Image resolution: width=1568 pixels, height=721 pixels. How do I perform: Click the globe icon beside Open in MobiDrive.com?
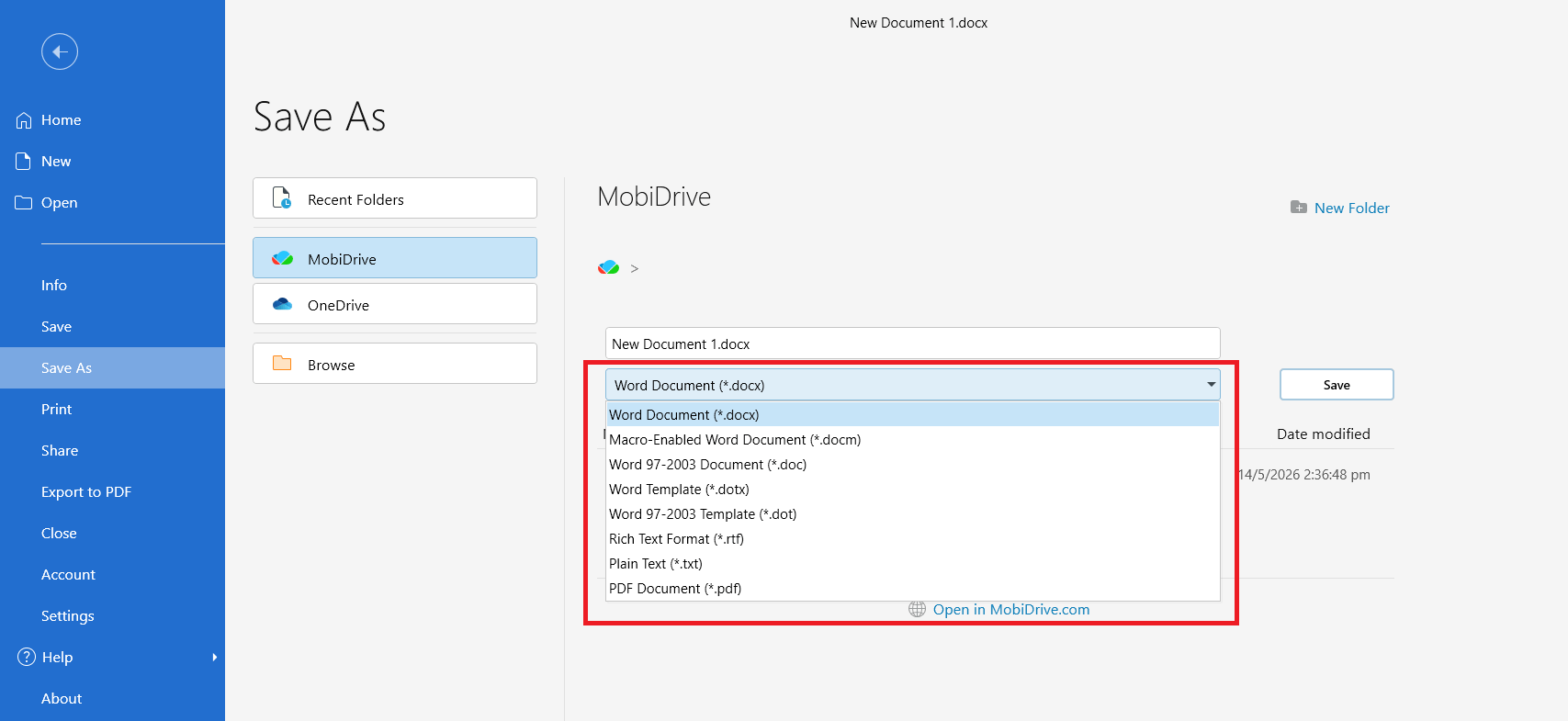[917, 609]
